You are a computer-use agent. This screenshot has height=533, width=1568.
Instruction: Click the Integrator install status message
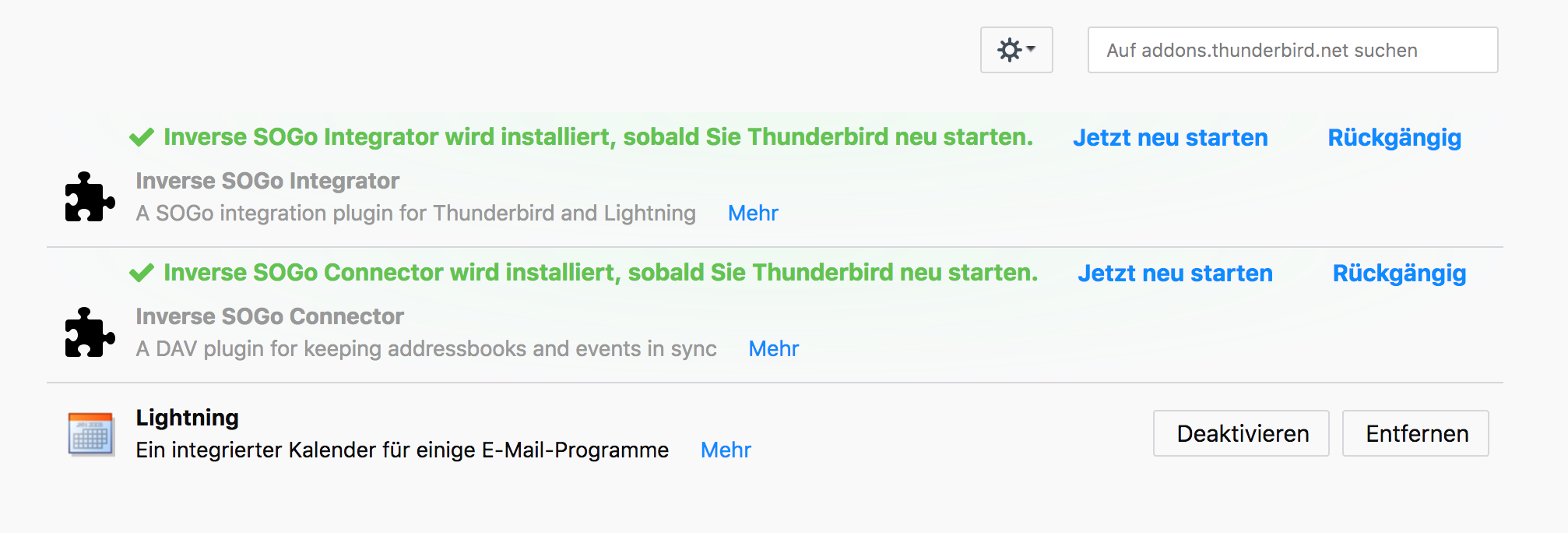(x=598, y=137)
